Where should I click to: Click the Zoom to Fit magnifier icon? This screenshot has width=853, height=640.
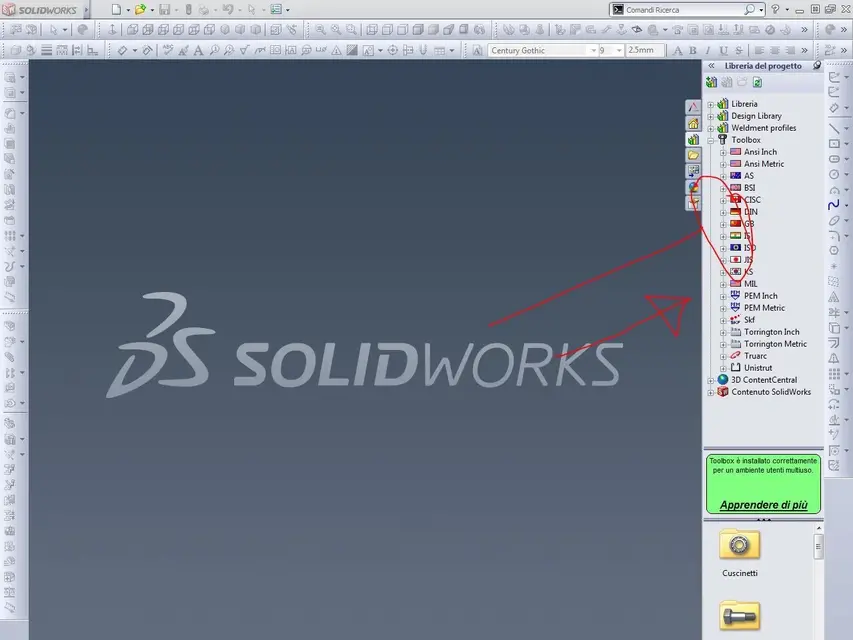[320, 29]
